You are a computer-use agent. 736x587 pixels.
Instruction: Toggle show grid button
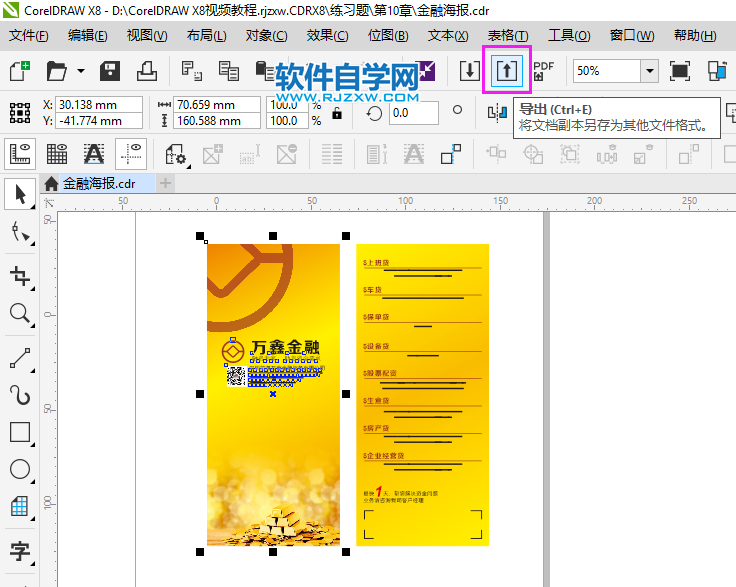pyautogui.click(x=57, y=154)
